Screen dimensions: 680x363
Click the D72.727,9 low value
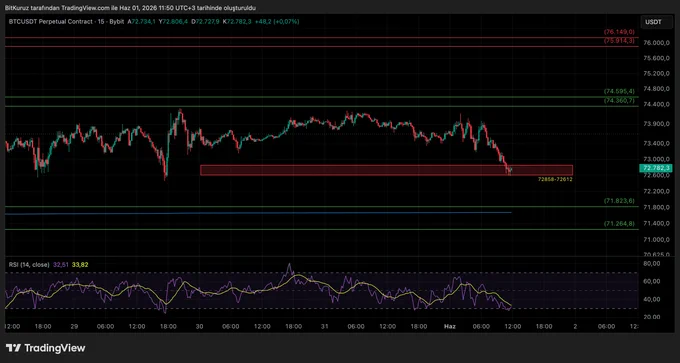point(205,21)
